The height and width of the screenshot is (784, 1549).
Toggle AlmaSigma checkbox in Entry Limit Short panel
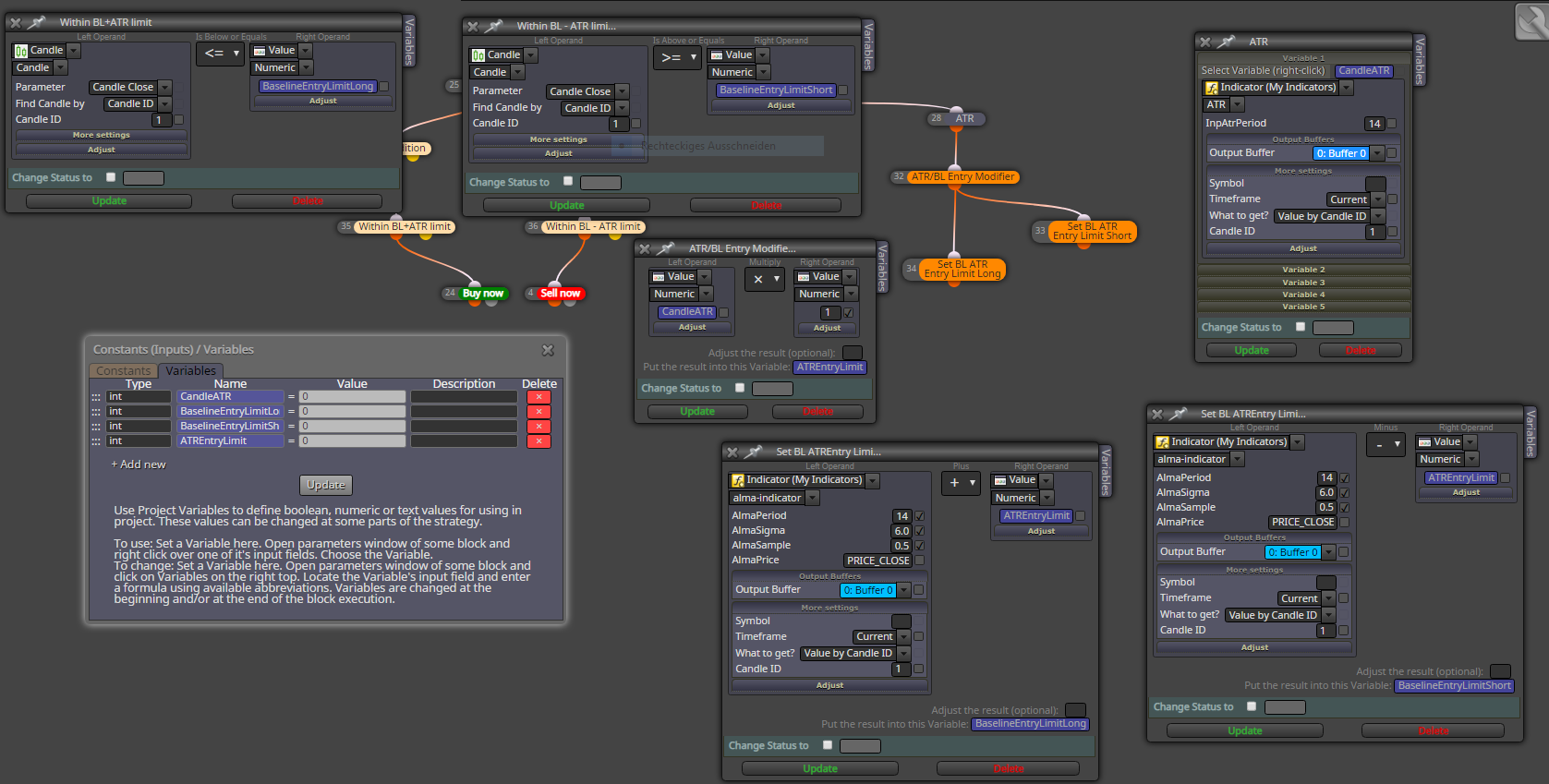click(x=1344, y=493)
